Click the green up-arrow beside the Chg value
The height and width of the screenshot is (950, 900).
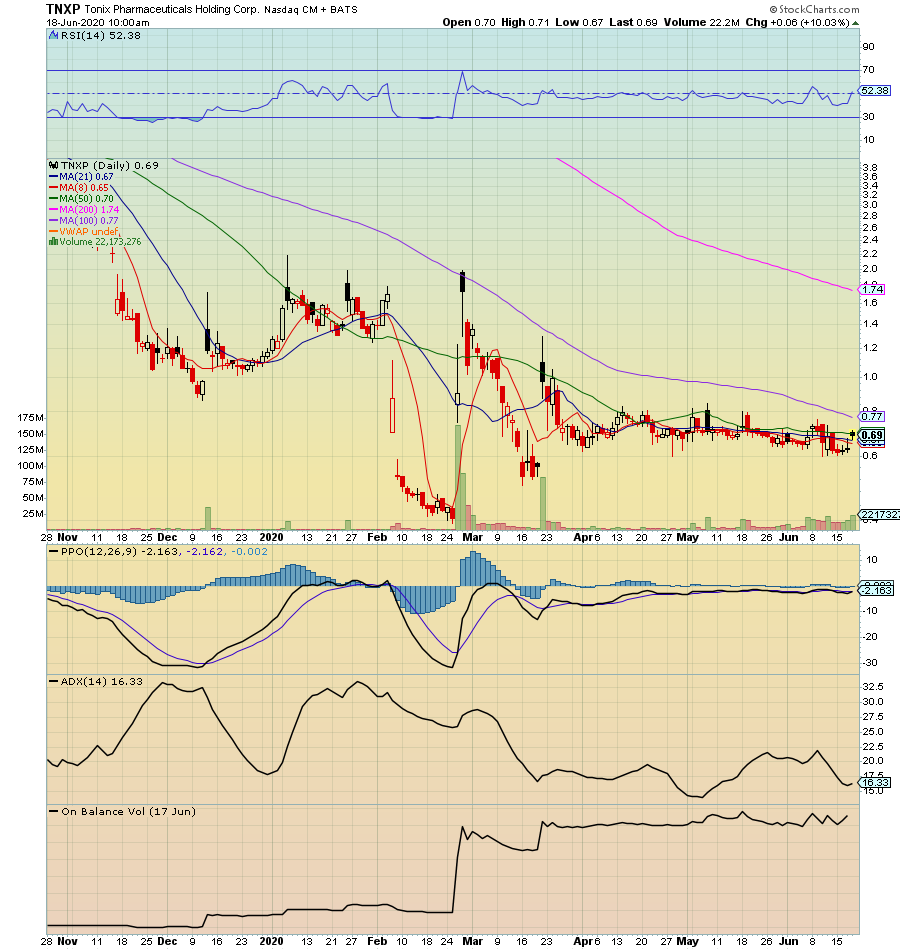(x=856, y=23)
